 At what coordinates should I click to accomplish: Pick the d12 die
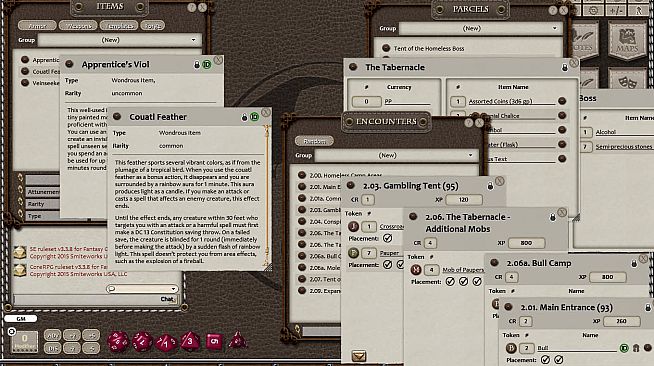click(x=142, y=341)
